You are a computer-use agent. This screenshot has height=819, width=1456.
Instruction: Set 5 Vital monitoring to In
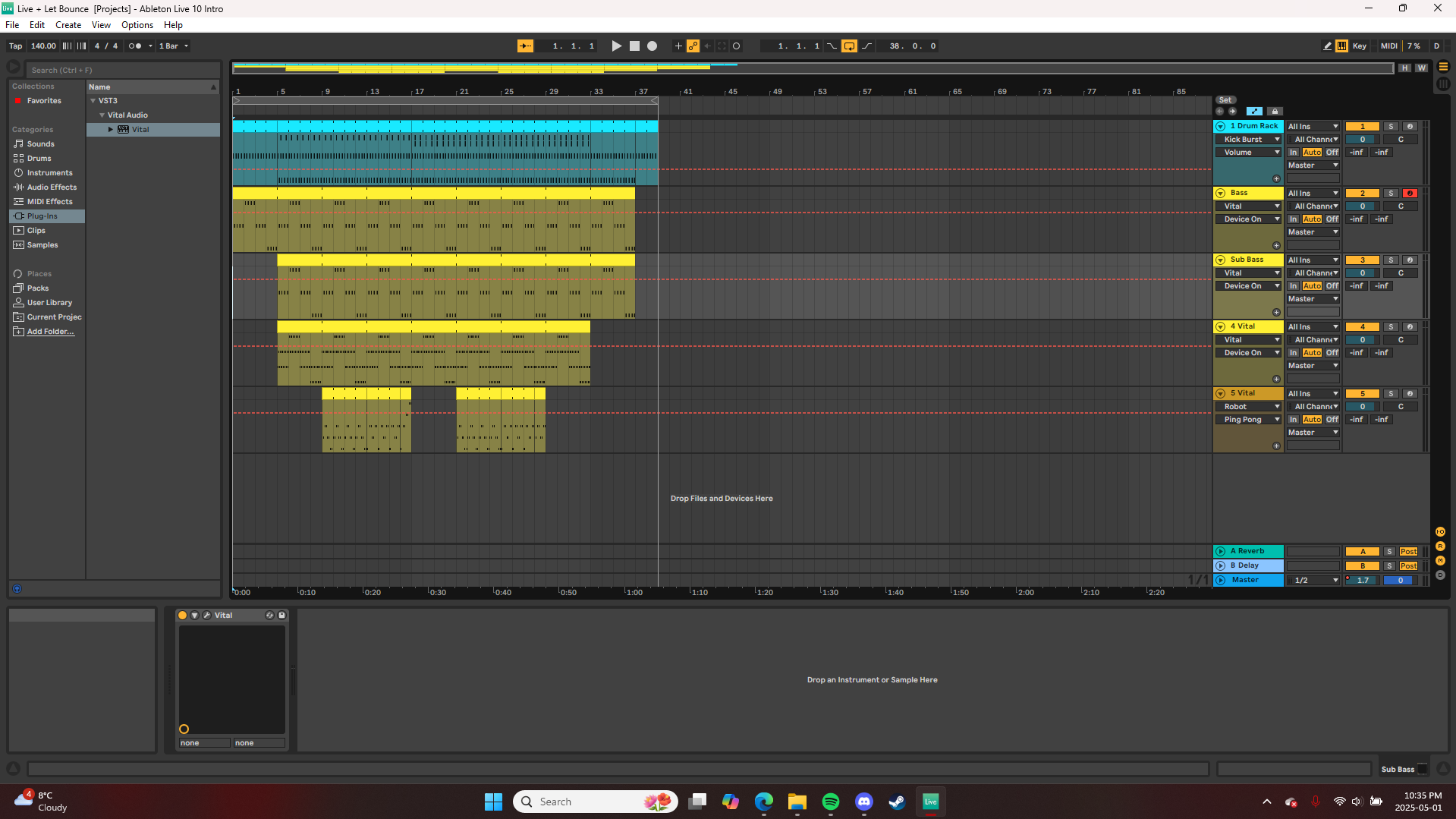click(x=1293, y=420)
